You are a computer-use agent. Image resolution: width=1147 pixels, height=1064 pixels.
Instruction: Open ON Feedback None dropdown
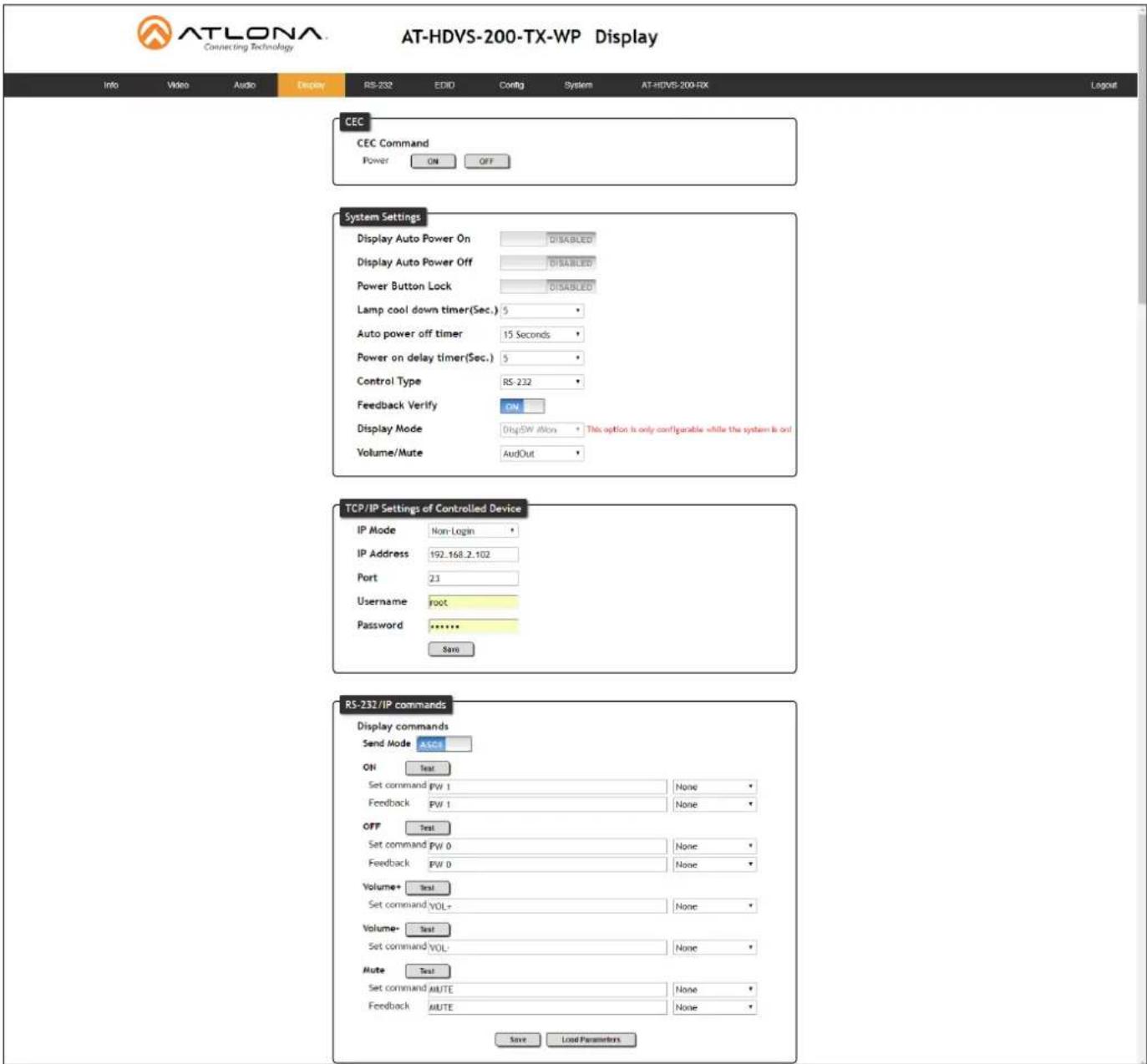click(x=714, y=804)
